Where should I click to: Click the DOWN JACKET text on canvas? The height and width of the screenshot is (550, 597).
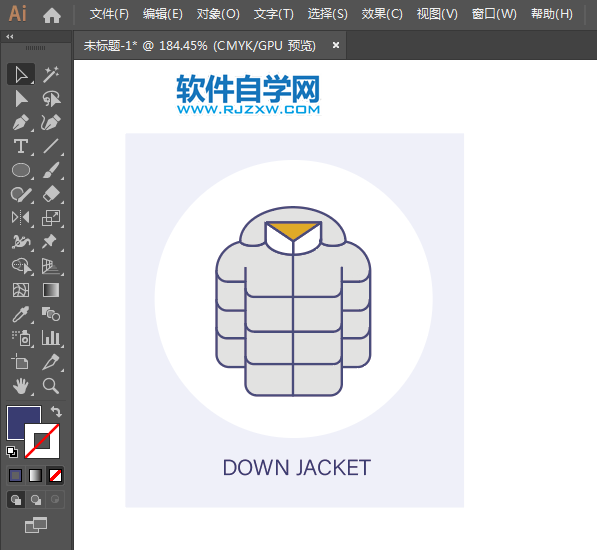pyautogui.click(x=297, y=468)
